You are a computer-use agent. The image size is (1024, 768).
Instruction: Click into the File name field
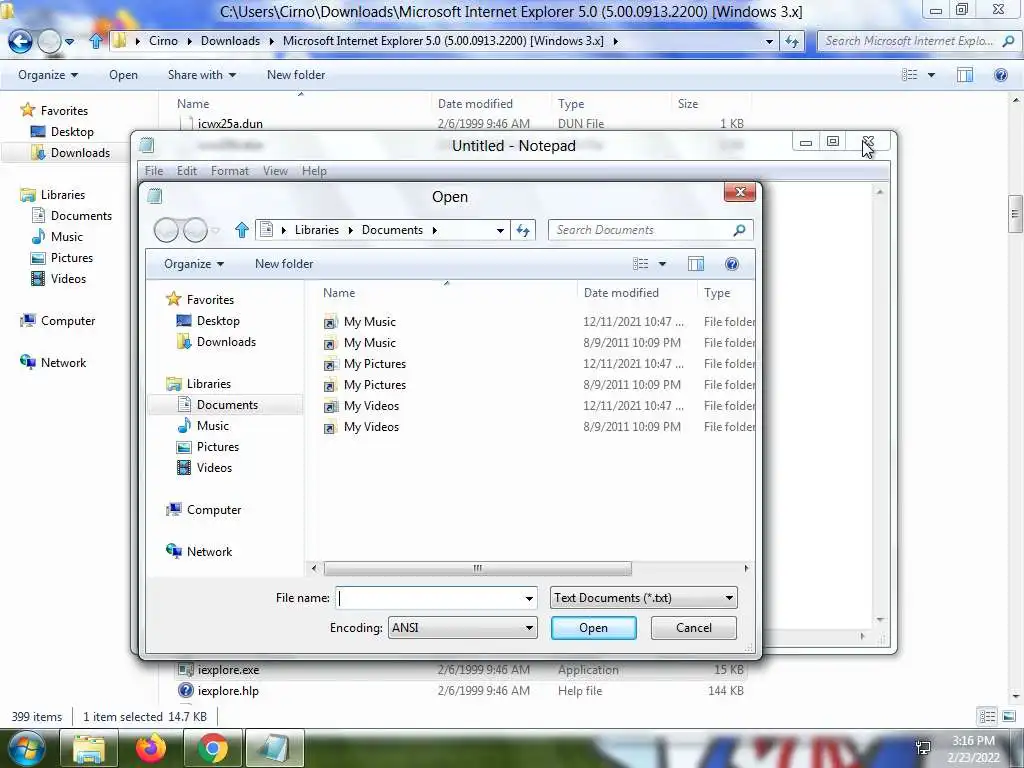click(x=436, y=598)
